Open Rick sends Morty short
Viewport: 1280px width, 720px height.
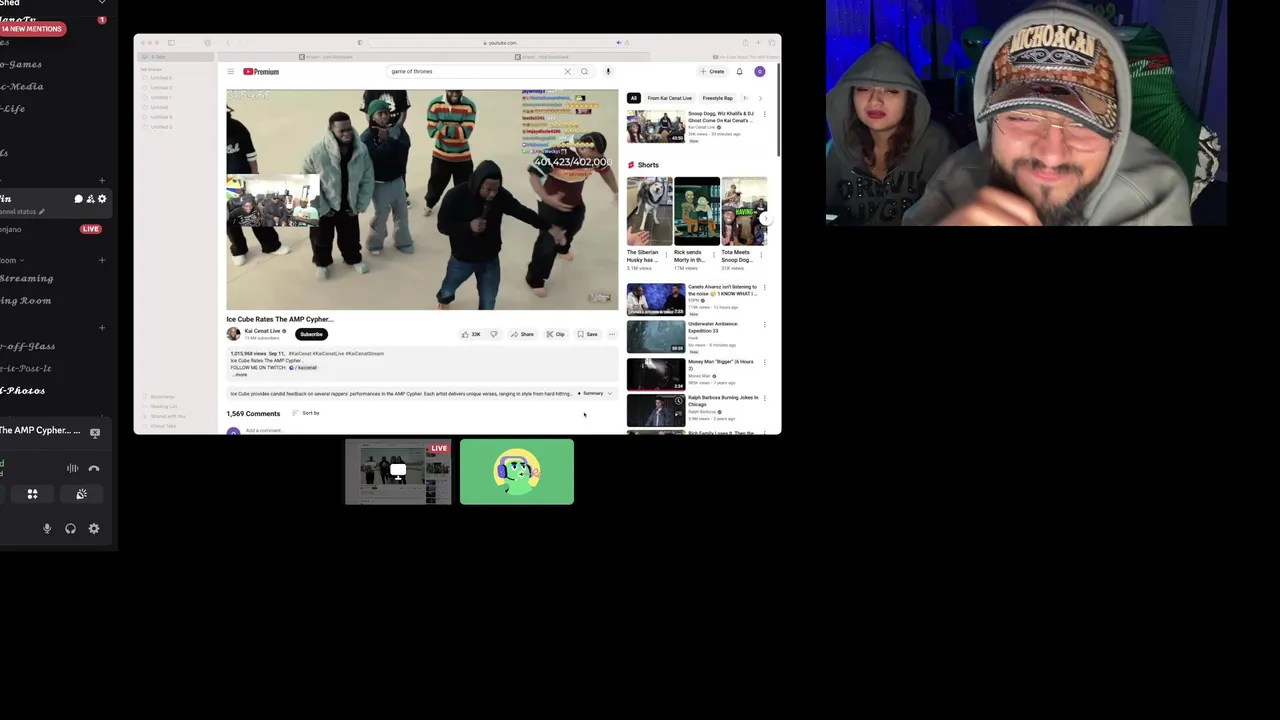[696, 211]
